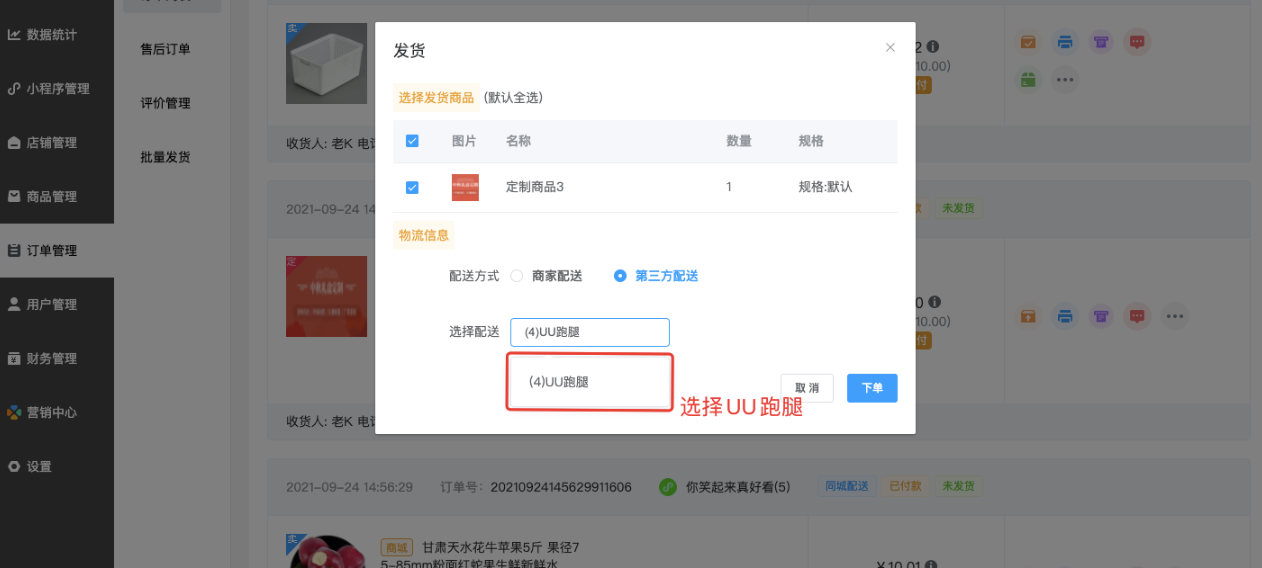Viewport: 1262px width, 568px height.
Task: Click the blue printer icon on first order
Action: [x=1065, y=43]
